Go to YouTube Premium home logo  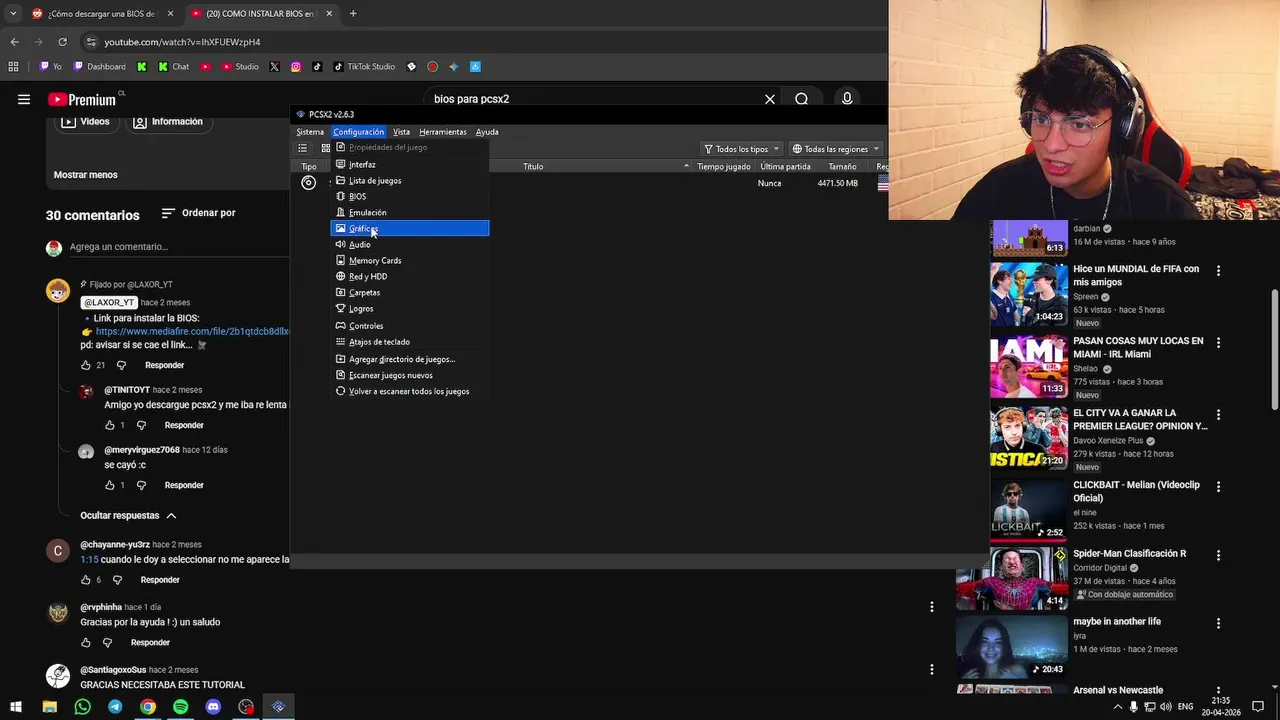pos(82,99)
